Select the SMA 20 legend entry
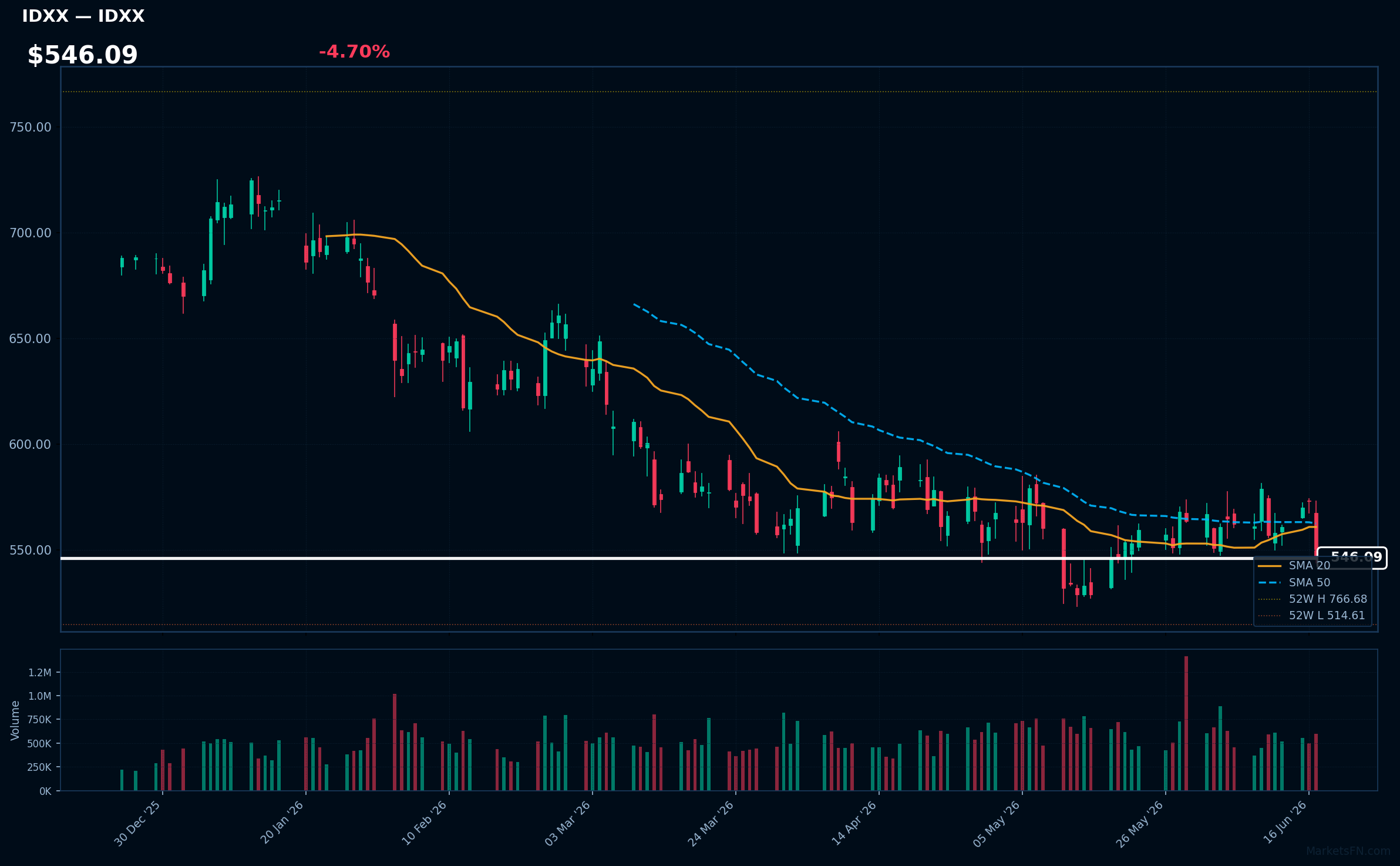The image size is (1400, 866). click(x=1294, y=565)
